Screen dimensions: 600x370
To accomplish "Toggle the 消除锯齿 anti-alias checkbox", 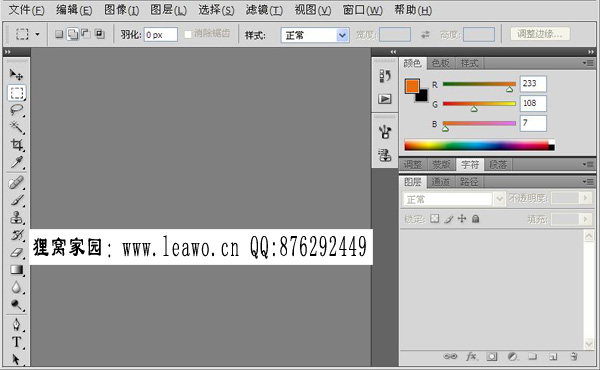I will pyautogui.click(x=188, y=34).
